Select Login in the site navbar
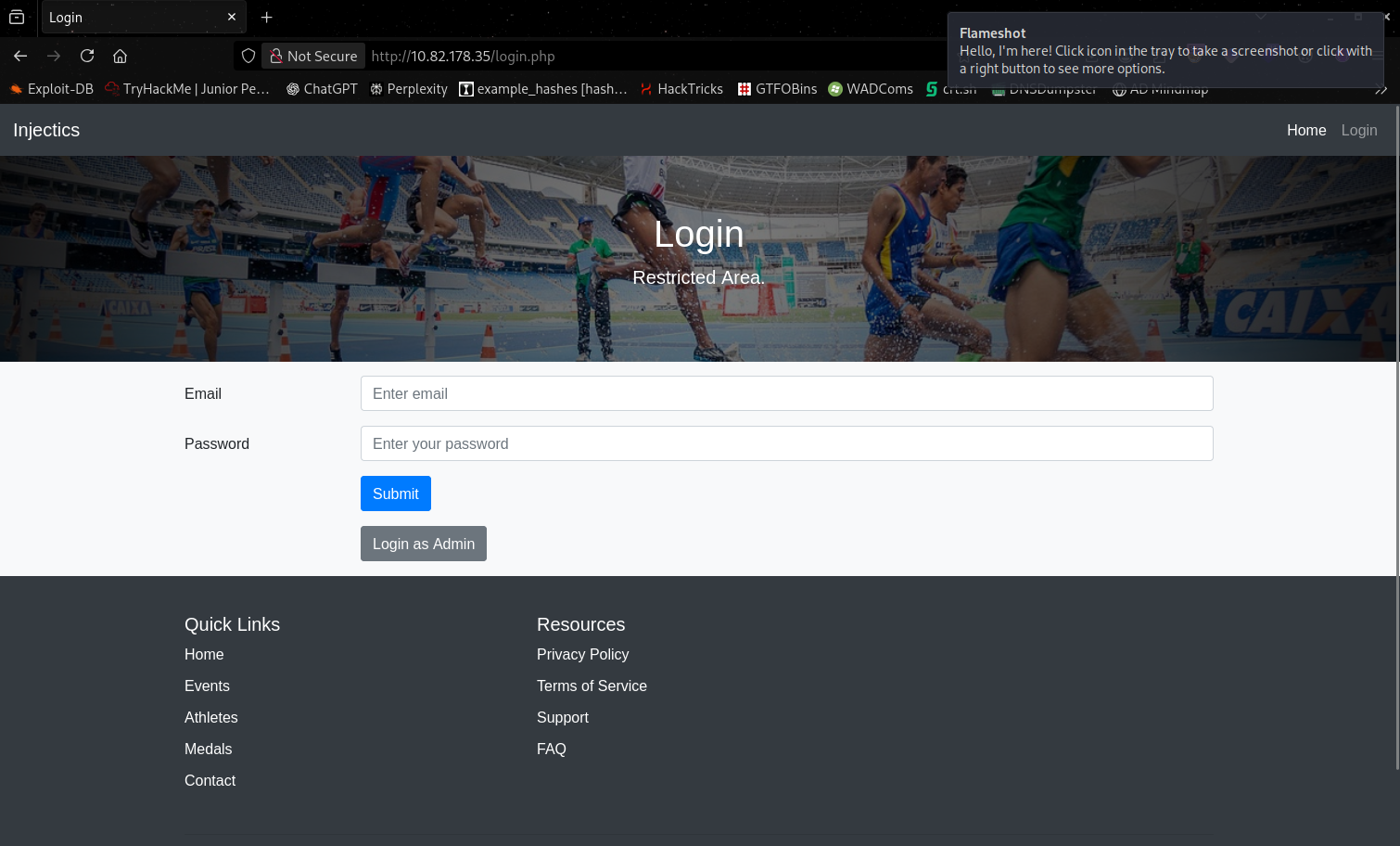 1358,130
